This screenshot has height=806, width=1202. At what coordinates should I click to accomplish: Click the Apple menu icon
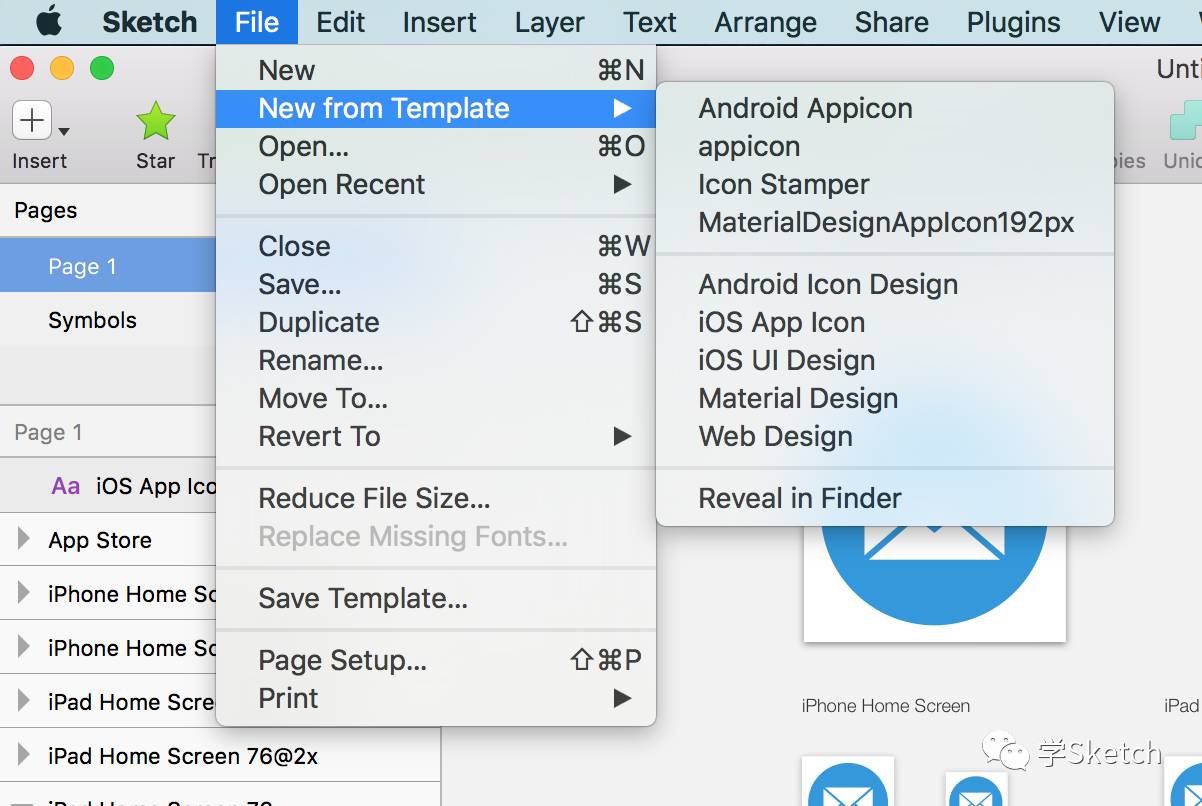tap(49, 21)
